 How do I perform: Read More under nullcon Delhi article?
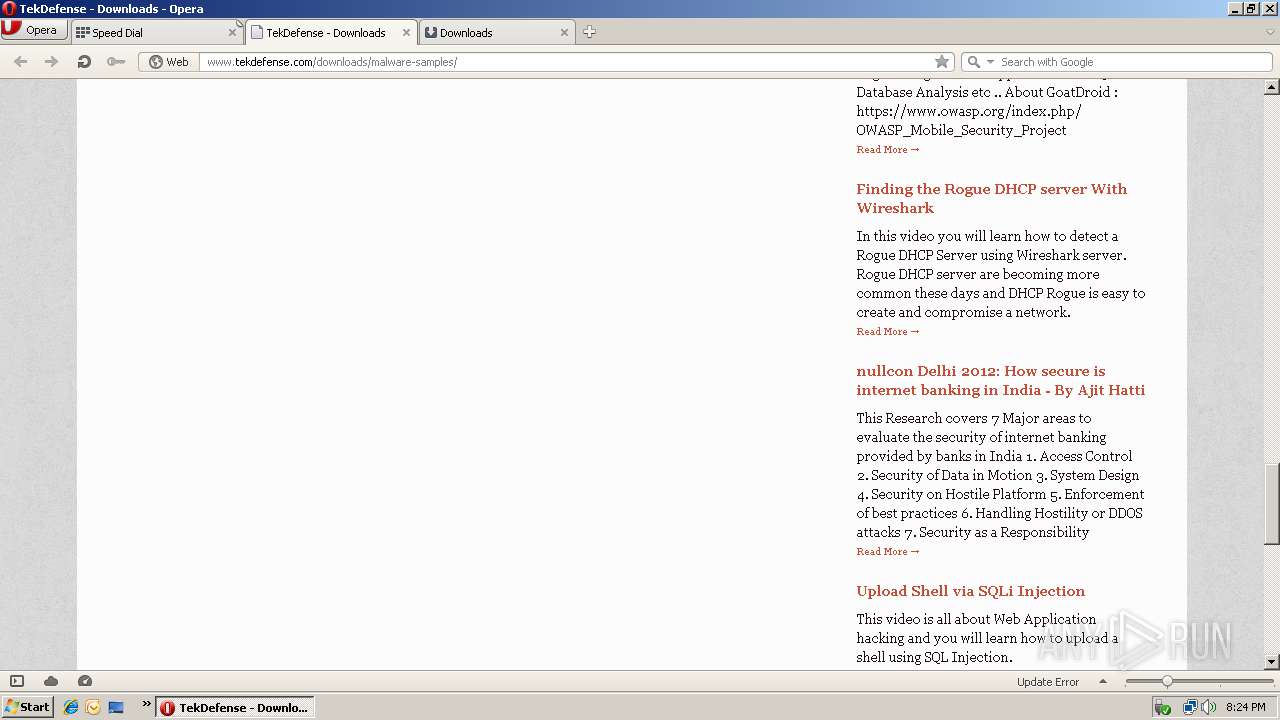coord(887,551)
